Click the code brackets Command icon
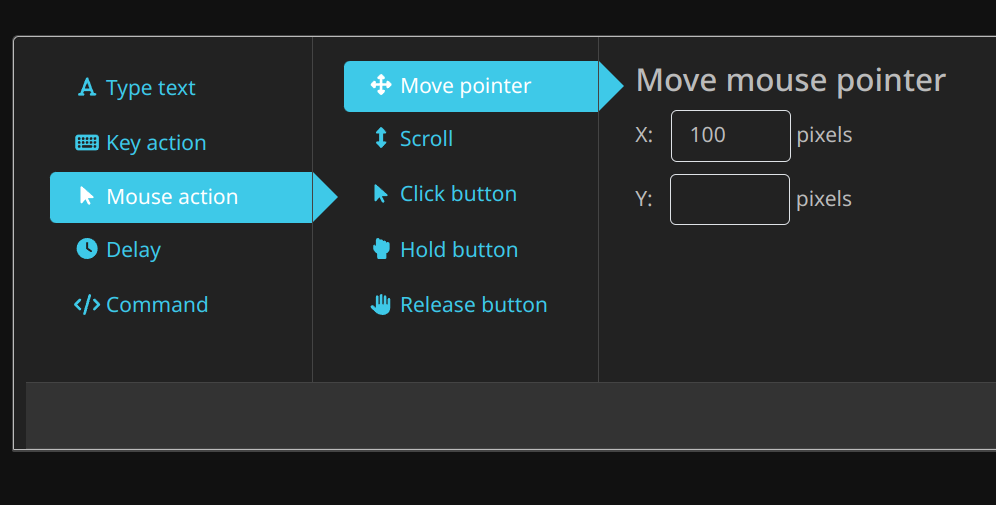Viewport: 996px width, 505px height. click(87, 304)
